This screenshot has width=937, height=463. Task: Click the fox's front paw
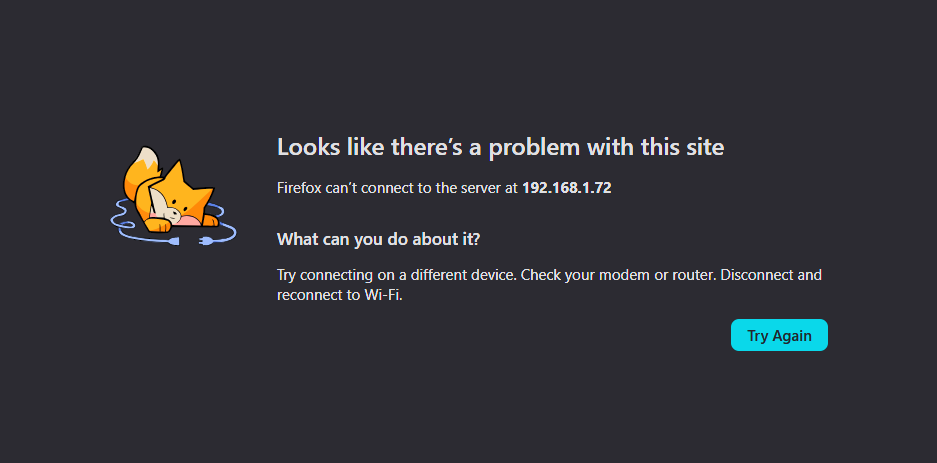(158, 226)
